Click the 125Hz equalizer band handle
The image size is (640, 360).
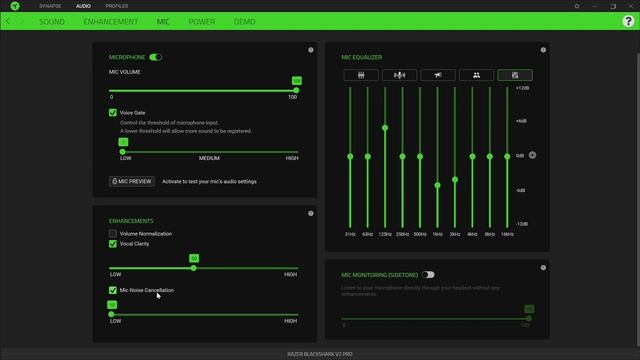(385, 128)
